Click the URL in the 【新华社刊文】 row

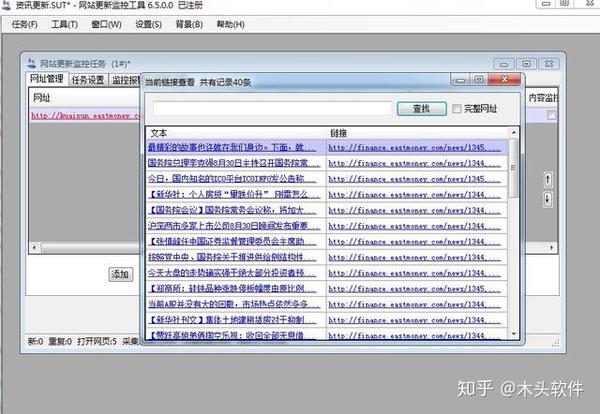click(x=414, y=320)
